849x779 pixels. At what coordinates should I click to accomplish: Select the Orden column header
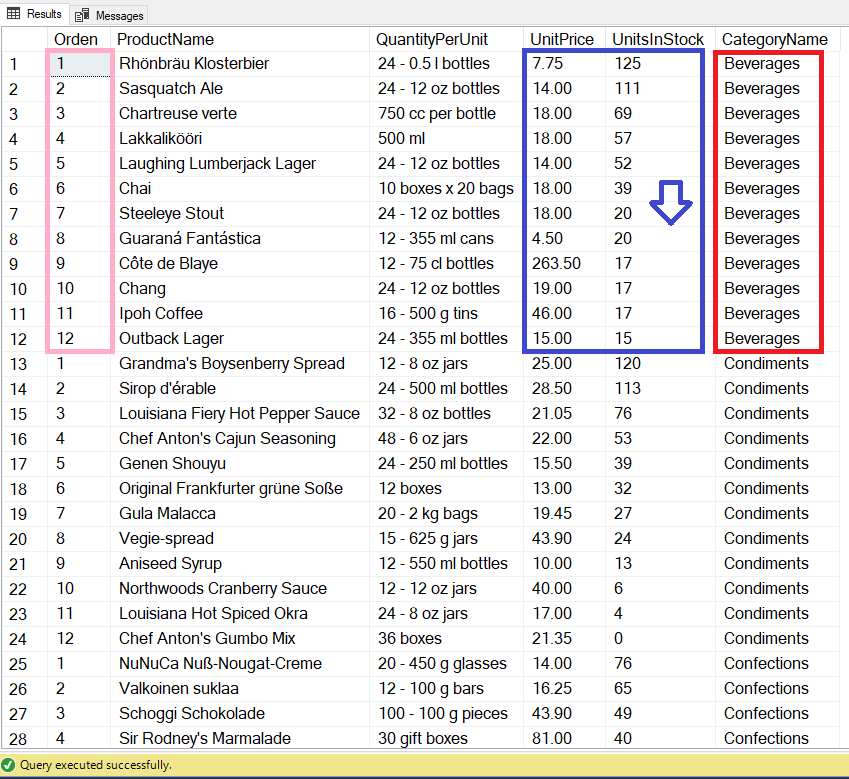[x=79, y=40]
